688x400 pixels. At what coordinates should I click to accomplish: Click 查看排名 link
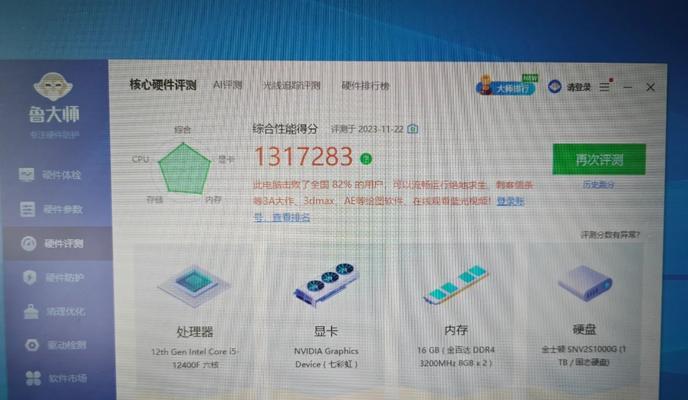pos(291,217)
